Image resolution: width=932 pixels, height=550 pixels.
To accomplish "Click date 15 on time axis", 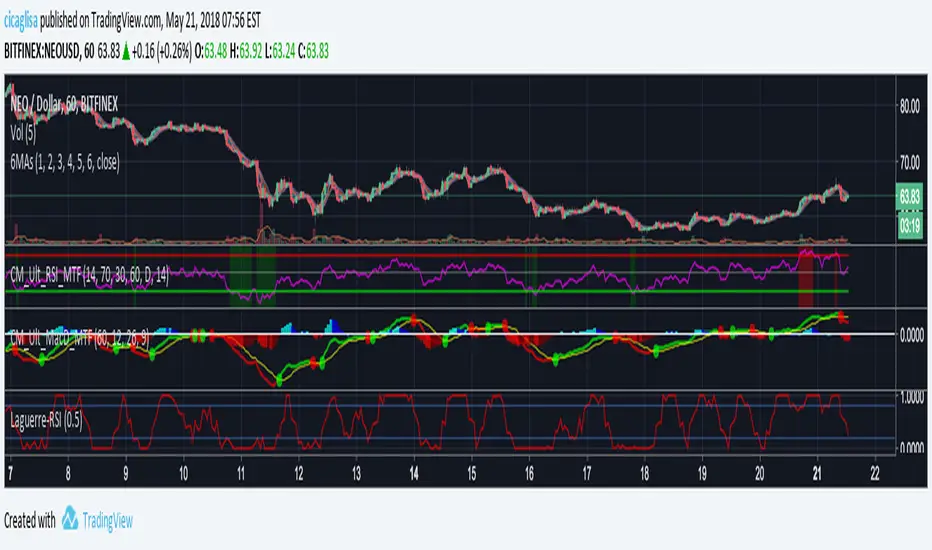I will 471,474.
